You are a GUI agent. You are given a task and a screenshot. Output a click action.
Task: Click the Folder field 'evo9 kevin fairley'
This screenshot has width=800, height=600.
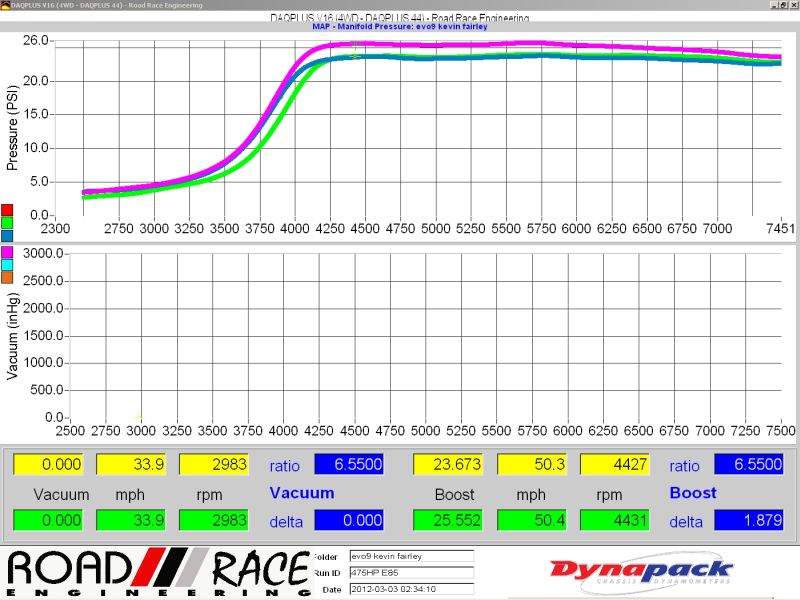point(412,556)
